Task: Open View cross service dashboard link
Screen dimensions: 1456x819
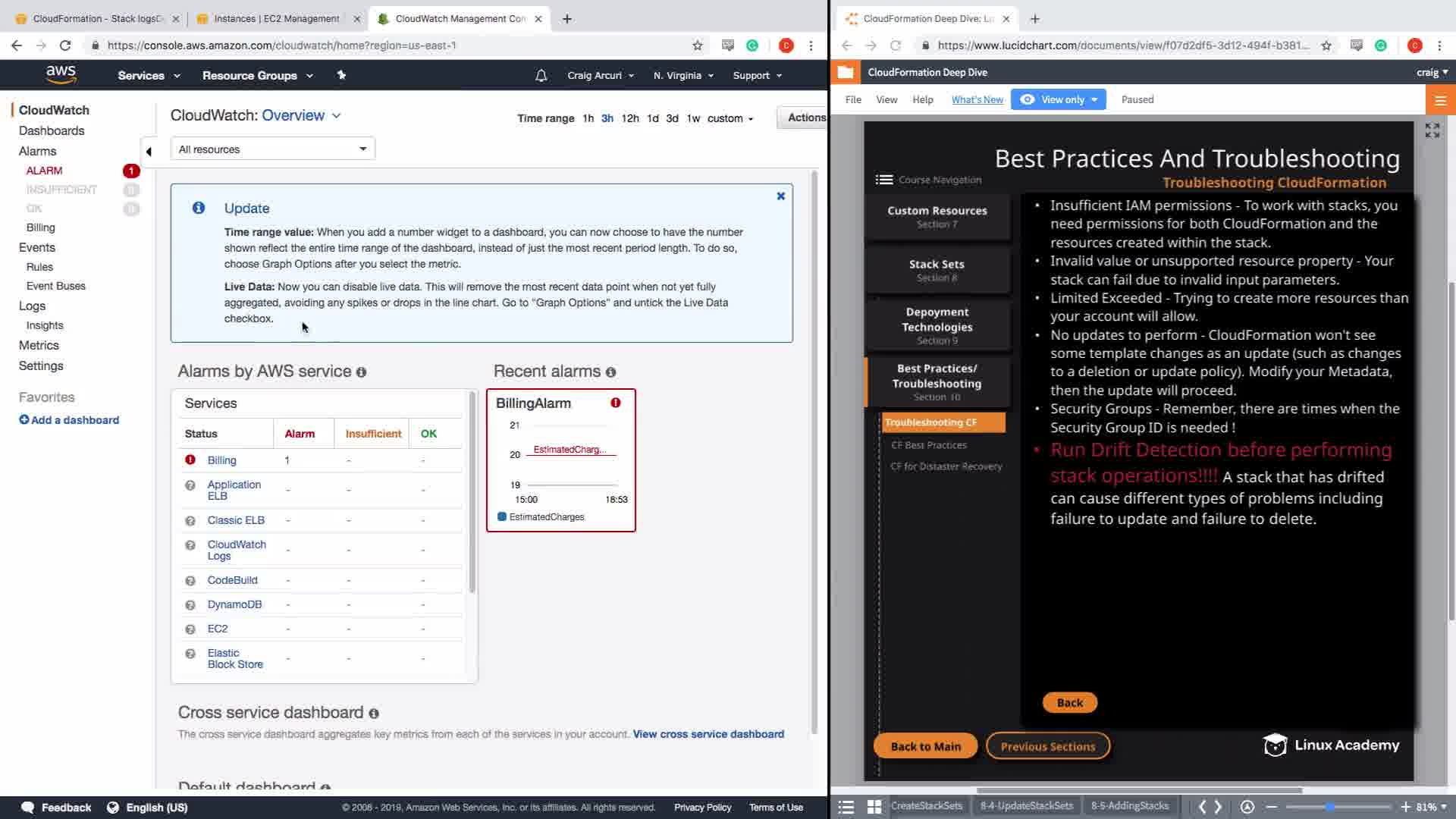Action: pyautogui.click(x=708, y=734)
